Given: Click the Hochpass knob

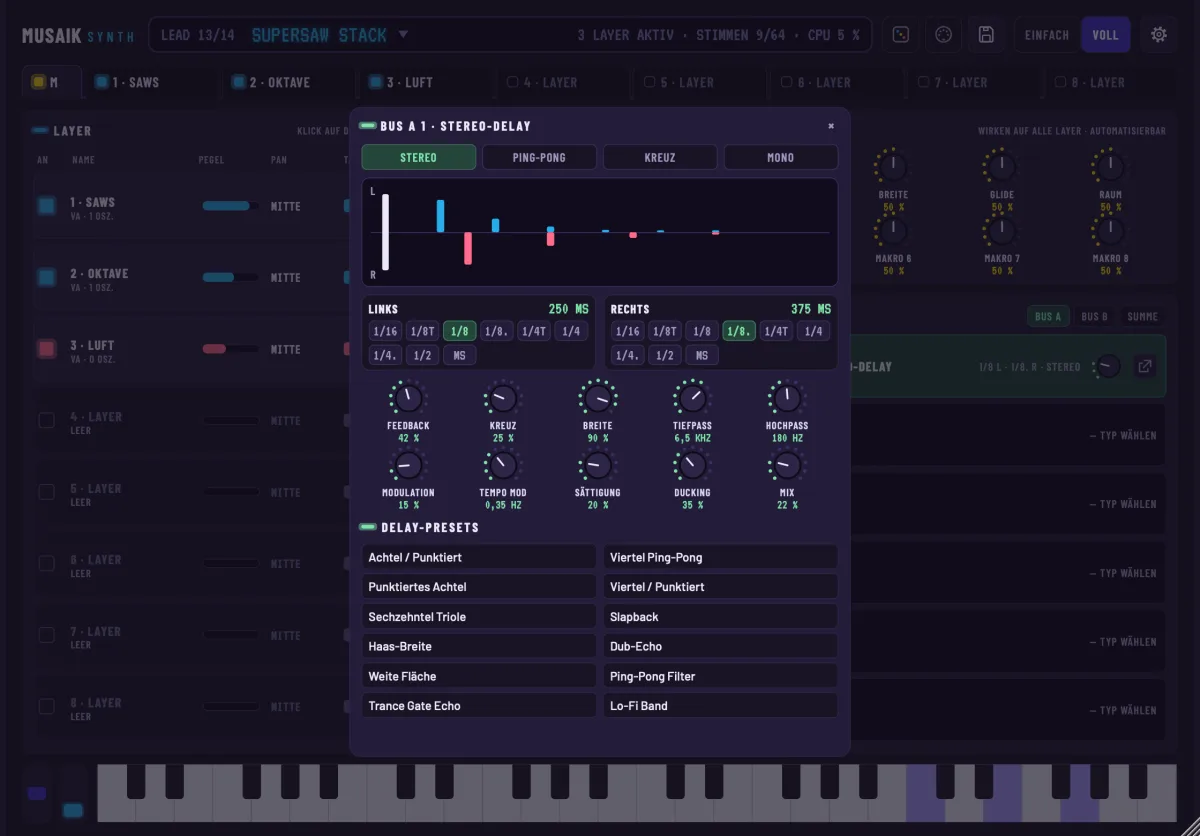Looking at the screenshot, I should point(787,398).
